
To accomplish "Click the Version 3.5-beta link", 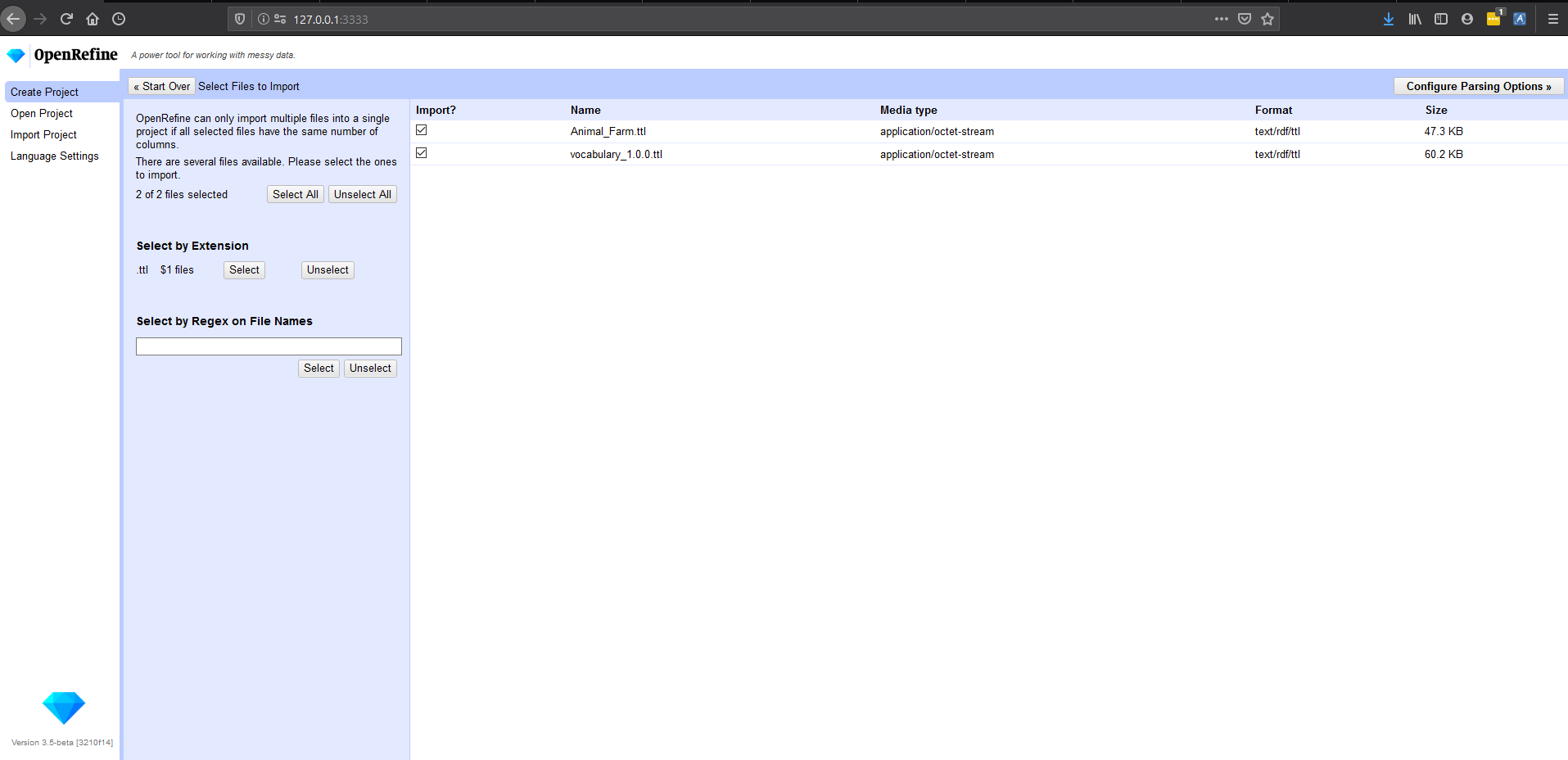I will click(62, 743).
